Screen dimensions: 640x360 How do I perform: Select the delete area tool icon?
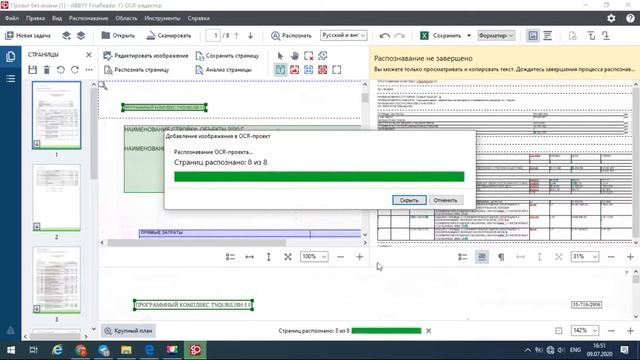point(309,56)
